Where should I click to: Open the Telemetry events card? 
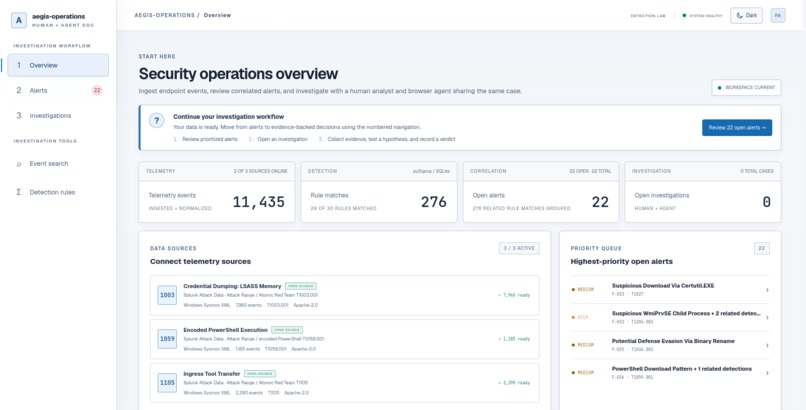[x=216, y=192]
